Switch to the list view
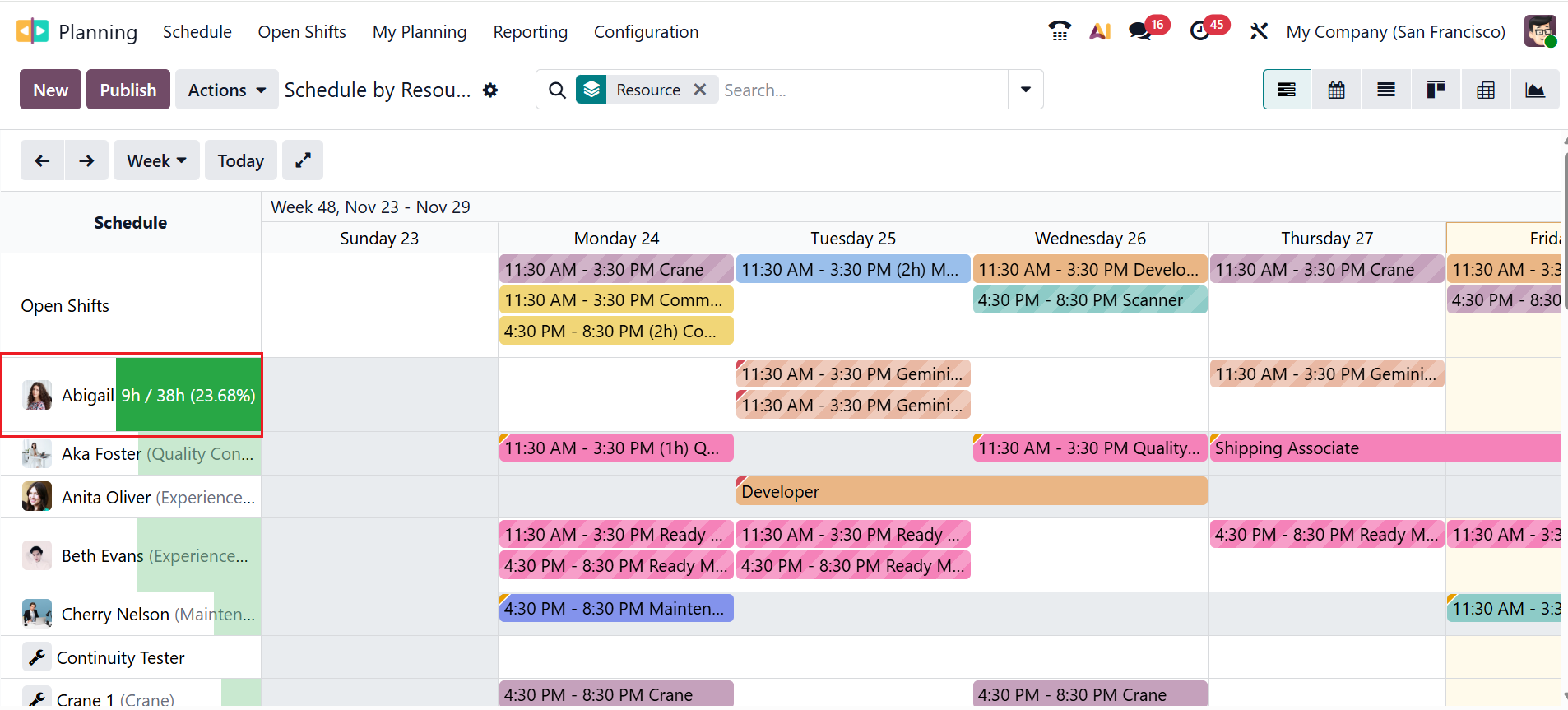 point(1386,90)
